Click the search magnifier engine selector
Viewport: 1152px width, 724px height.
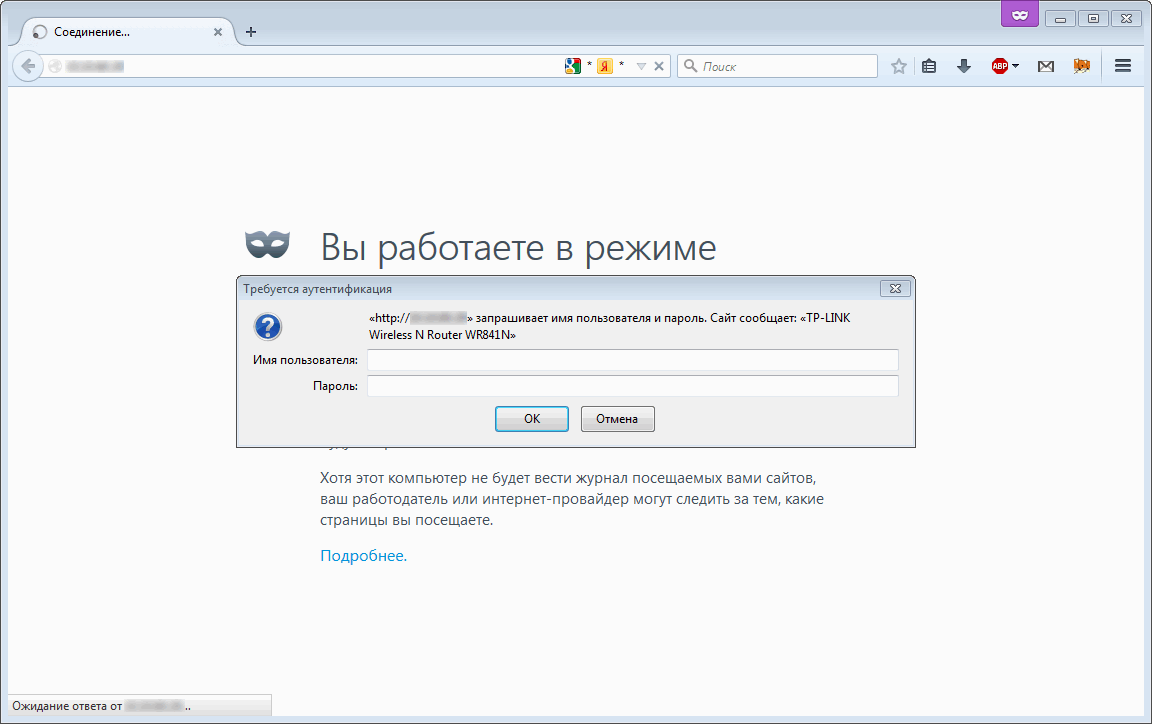coord(690,66)
